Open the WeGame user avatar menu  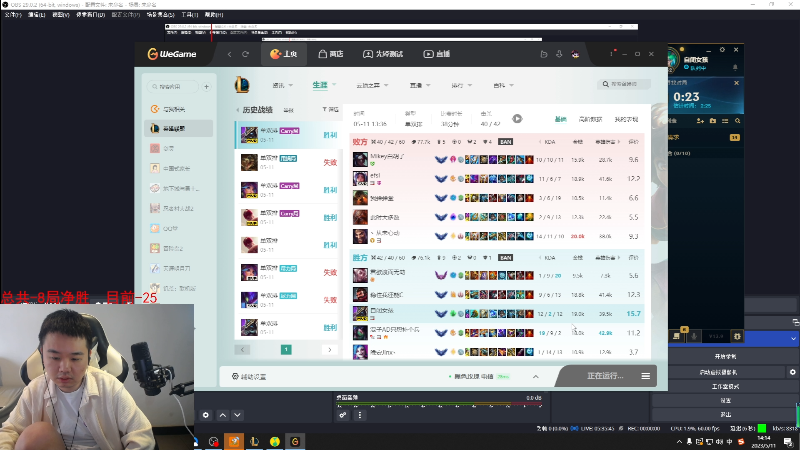(x=576, y=54)
